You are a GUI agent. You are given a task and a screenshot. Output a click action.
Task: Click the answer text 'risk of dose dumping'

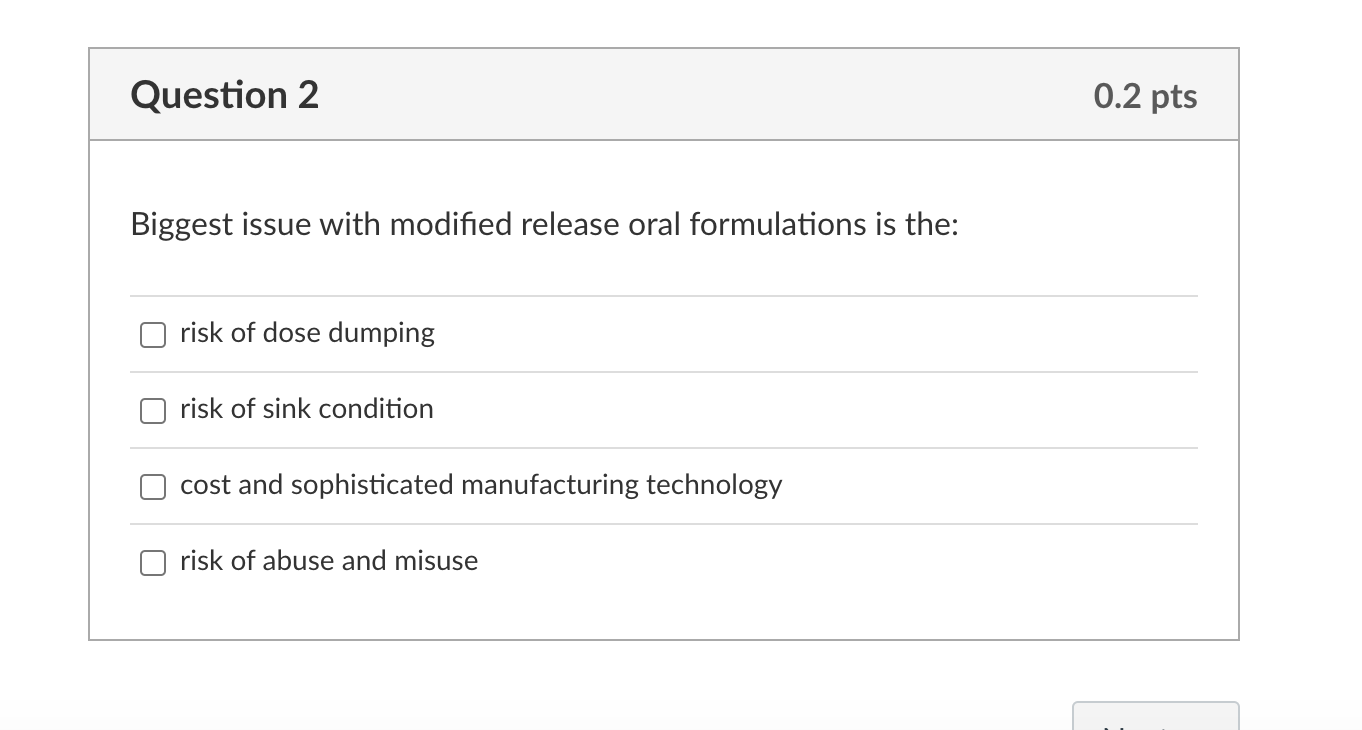(x=307, y=333)
